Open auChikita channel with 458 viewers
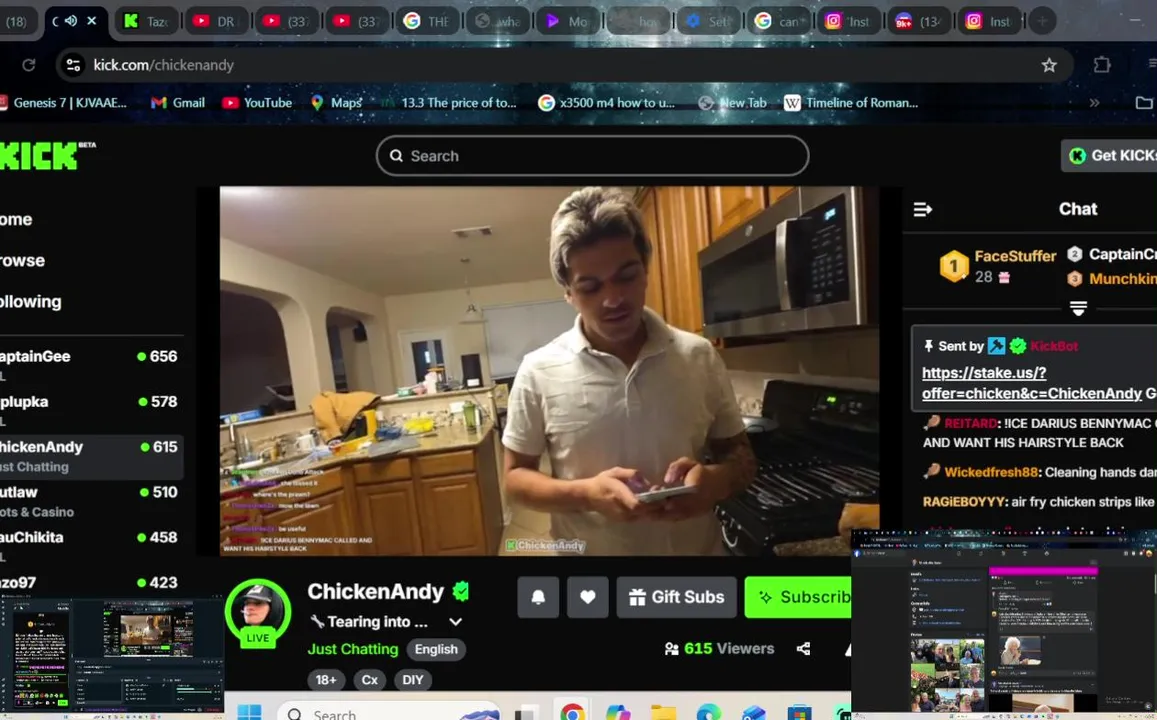The width and height of the screenshot is (1157, 720). coord(90,545)
